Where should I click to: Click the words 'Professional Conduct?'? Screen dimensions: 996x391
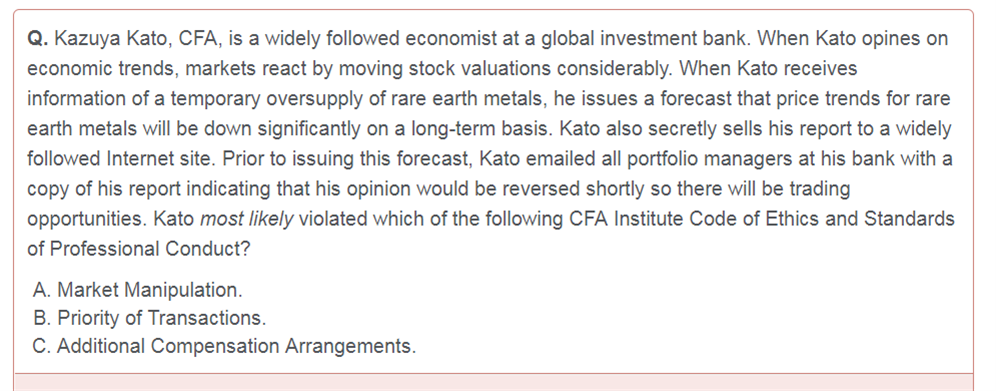coord(150,249)
